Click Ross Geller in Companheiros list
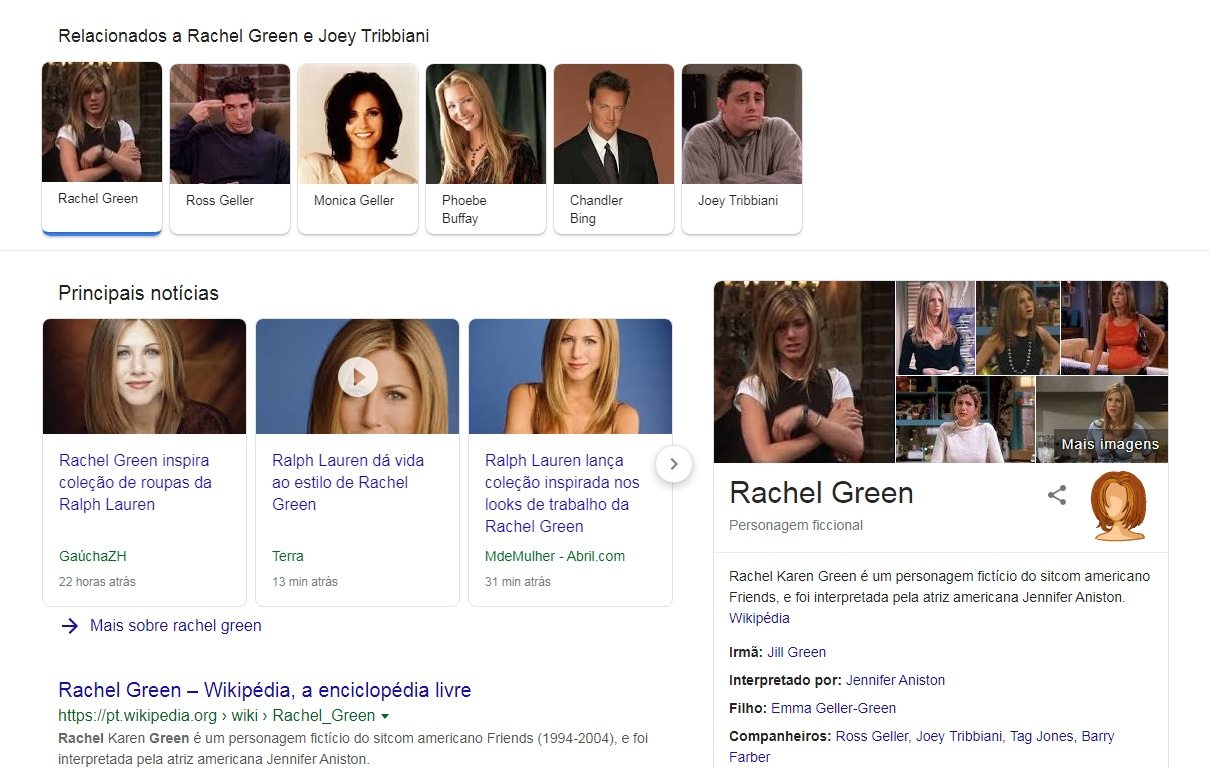This screenshot has width=1210, height=768. tap(871, 736)
